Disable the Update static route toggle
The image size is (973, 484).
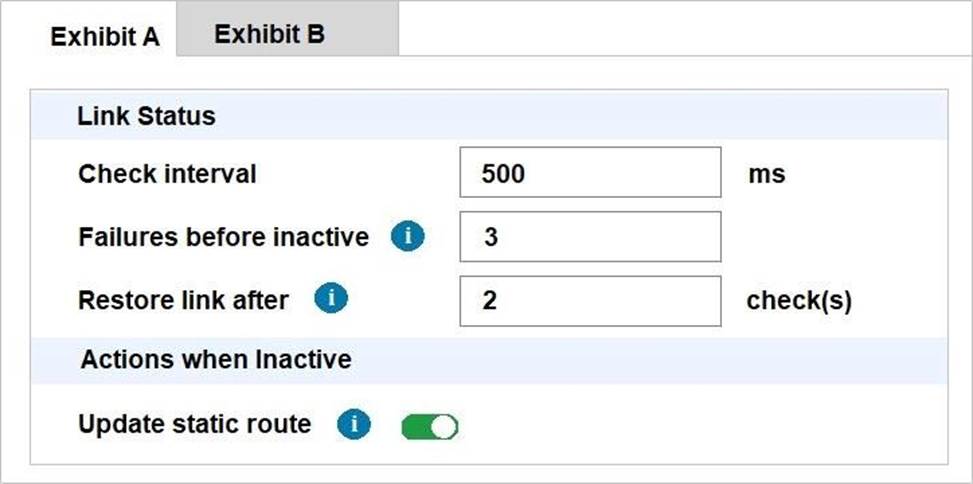(x=430, y=427)
